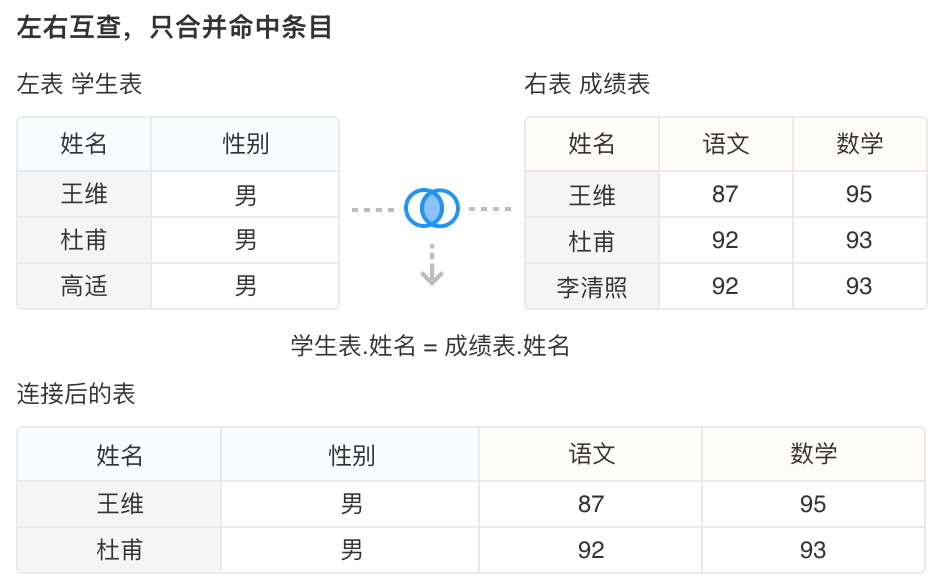Click the 性别 header in the joined result table
This screenshot has width=950, height=586.
pyautogui.click(x=352, y=455)
